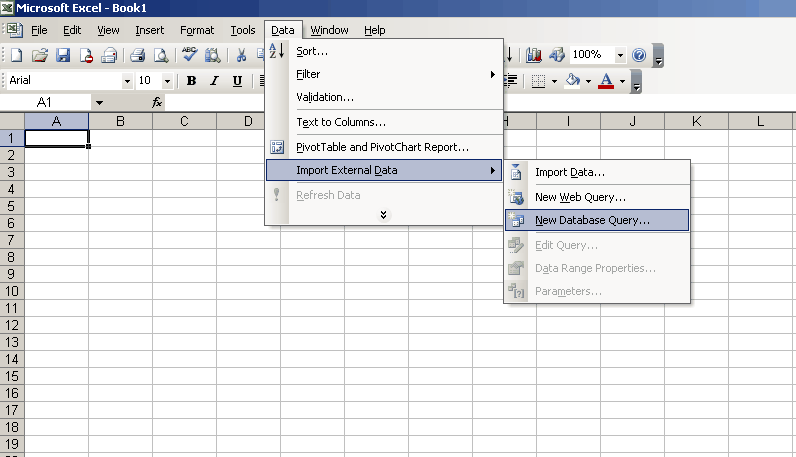The width and height of the screenshot is (796, 457).
Task: Expand Standard toolbar options arrow
Action: click(x=658, y=56)
